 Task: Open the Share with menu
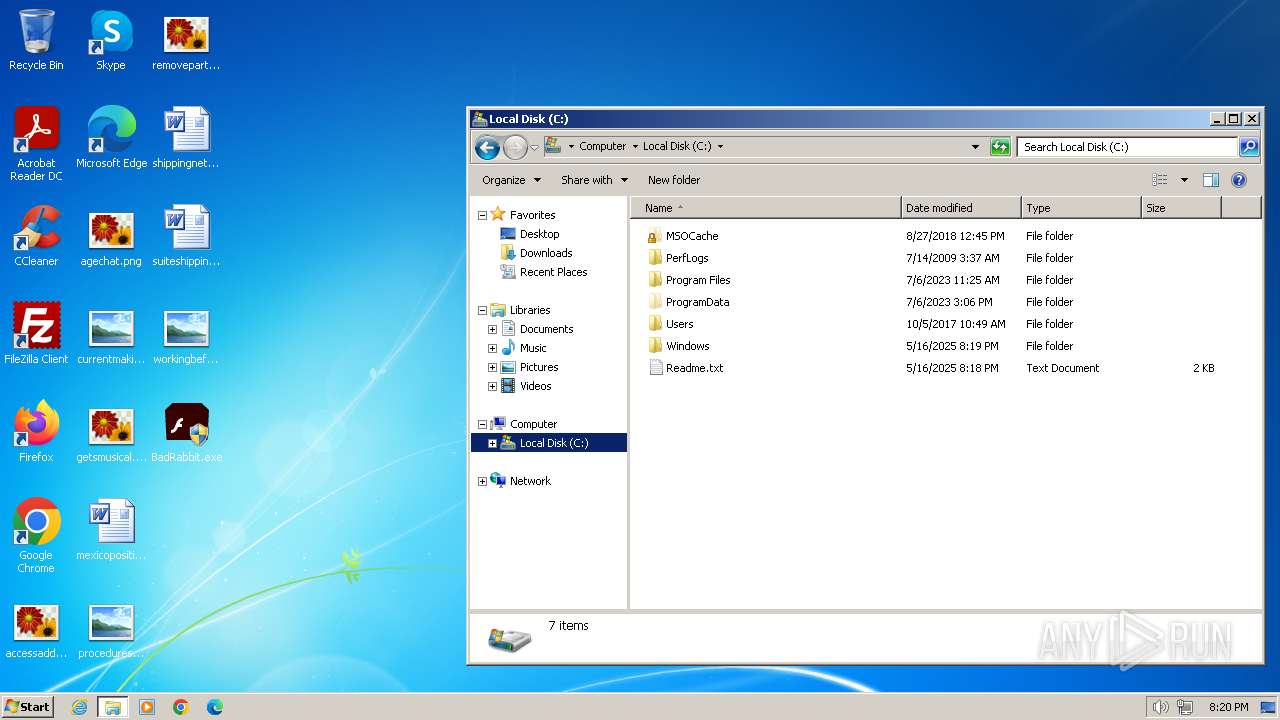[595, 180]
